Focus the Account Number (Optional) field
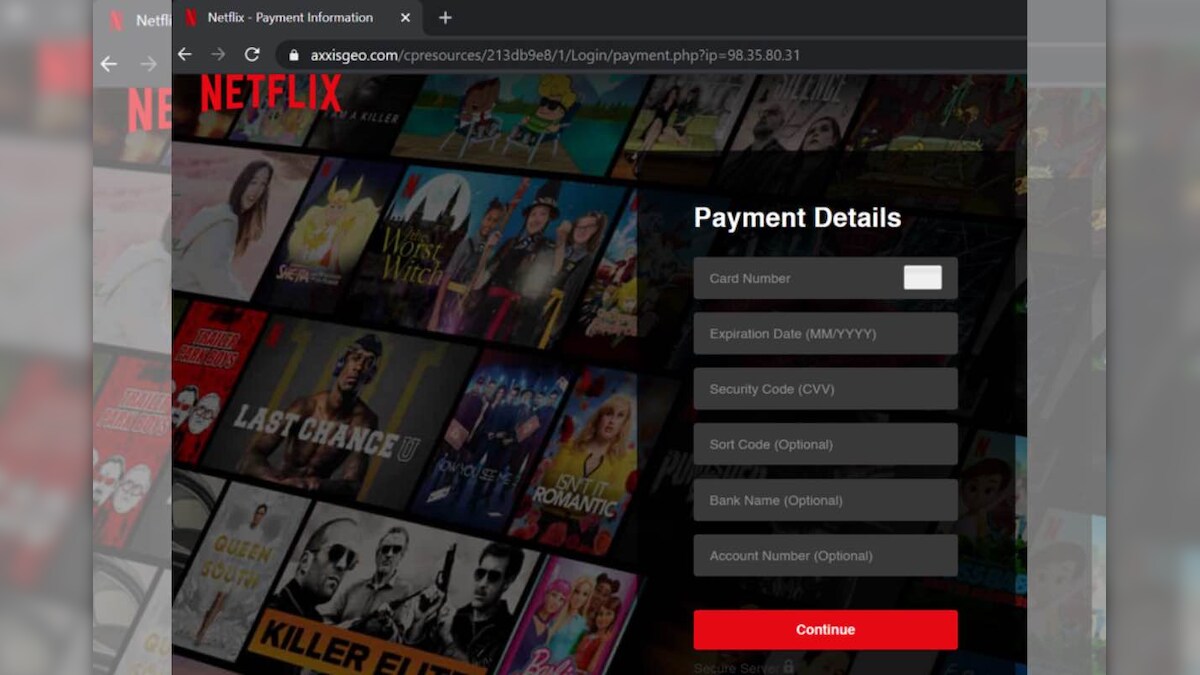This screenshot has width=1200, height=675. pos(825,556)
